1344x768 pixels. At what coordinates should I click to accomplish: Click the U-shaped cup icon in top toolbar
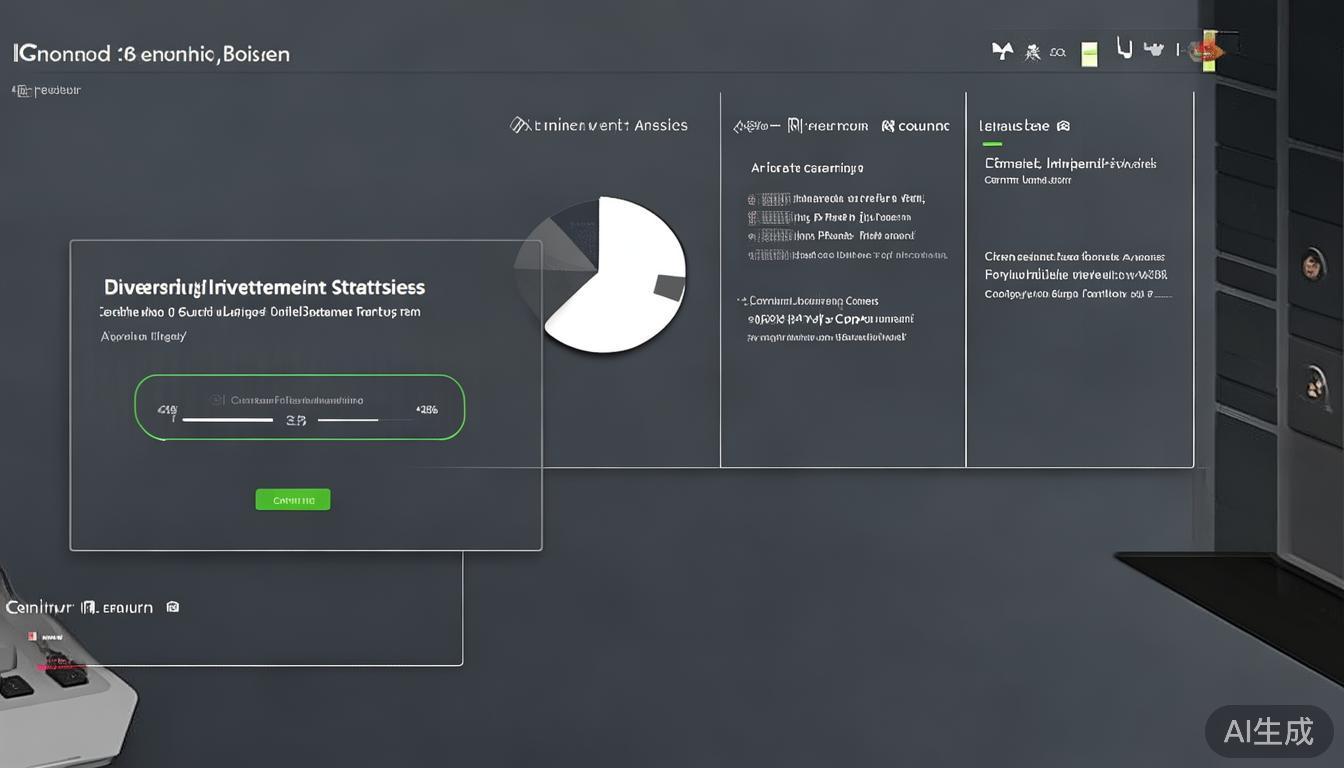click(x=1124, y=48)
